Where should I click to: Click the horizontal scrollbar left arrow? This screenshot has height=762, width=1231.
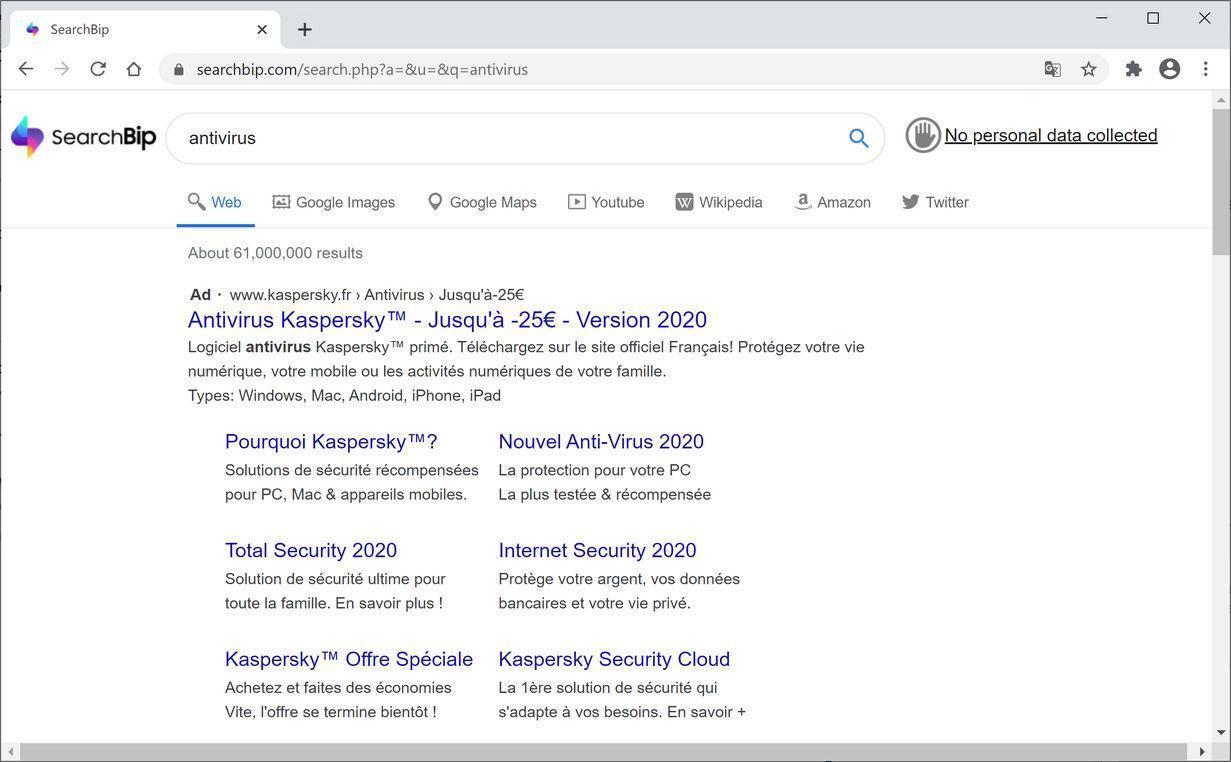(x=9, y=752)
